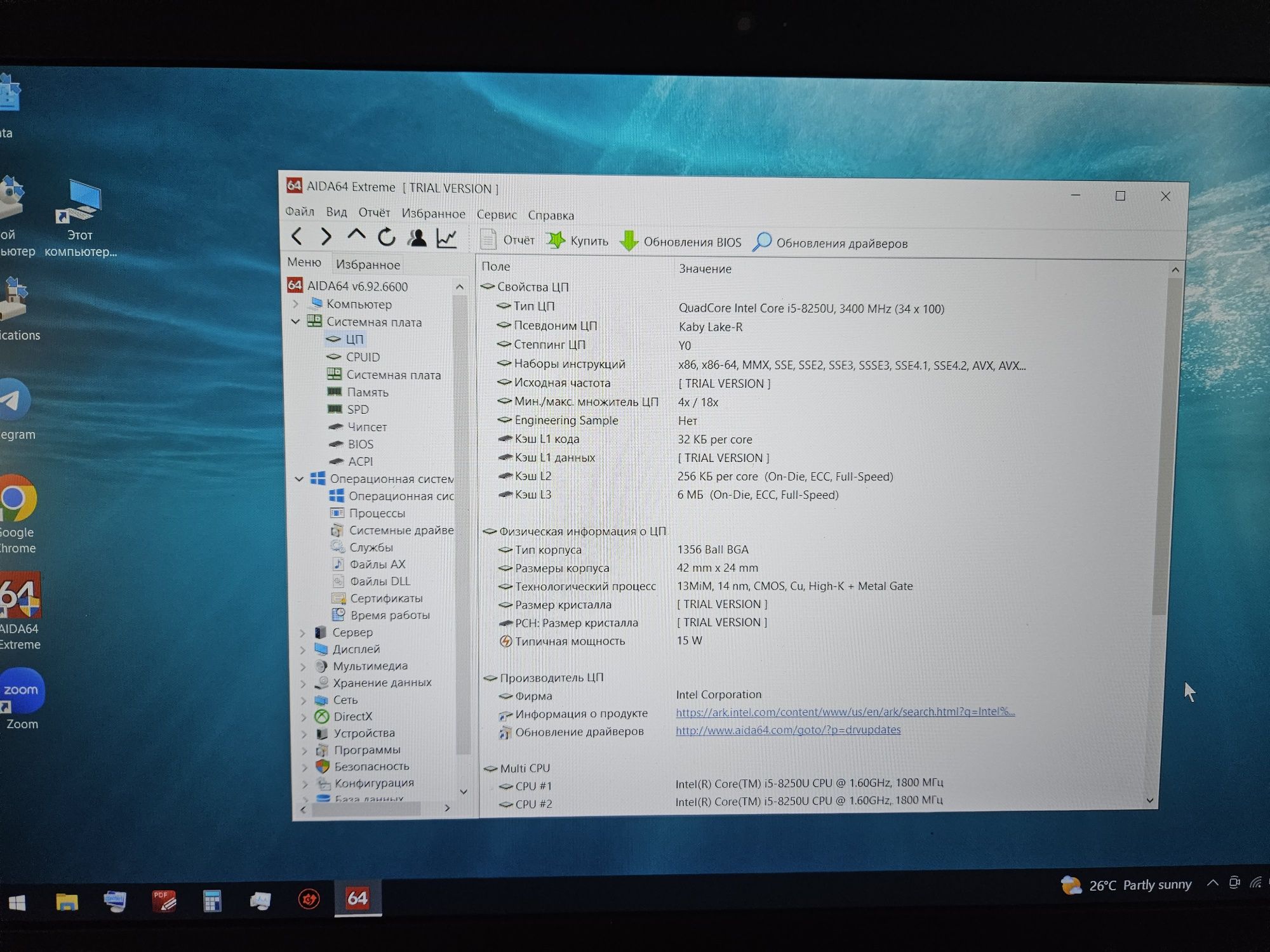1270x952 pixels.
Task: Select the Файлы DLL tree item
Action: 371,581
